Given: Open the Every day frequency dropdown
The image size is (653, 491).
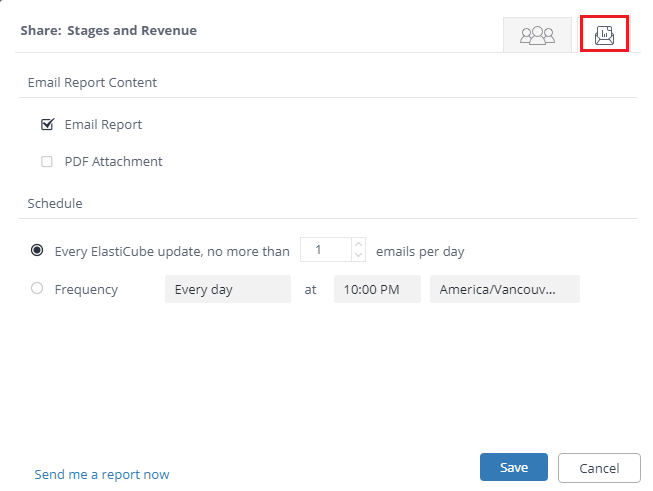Looking at the screenshot, I should coord(227,289).
